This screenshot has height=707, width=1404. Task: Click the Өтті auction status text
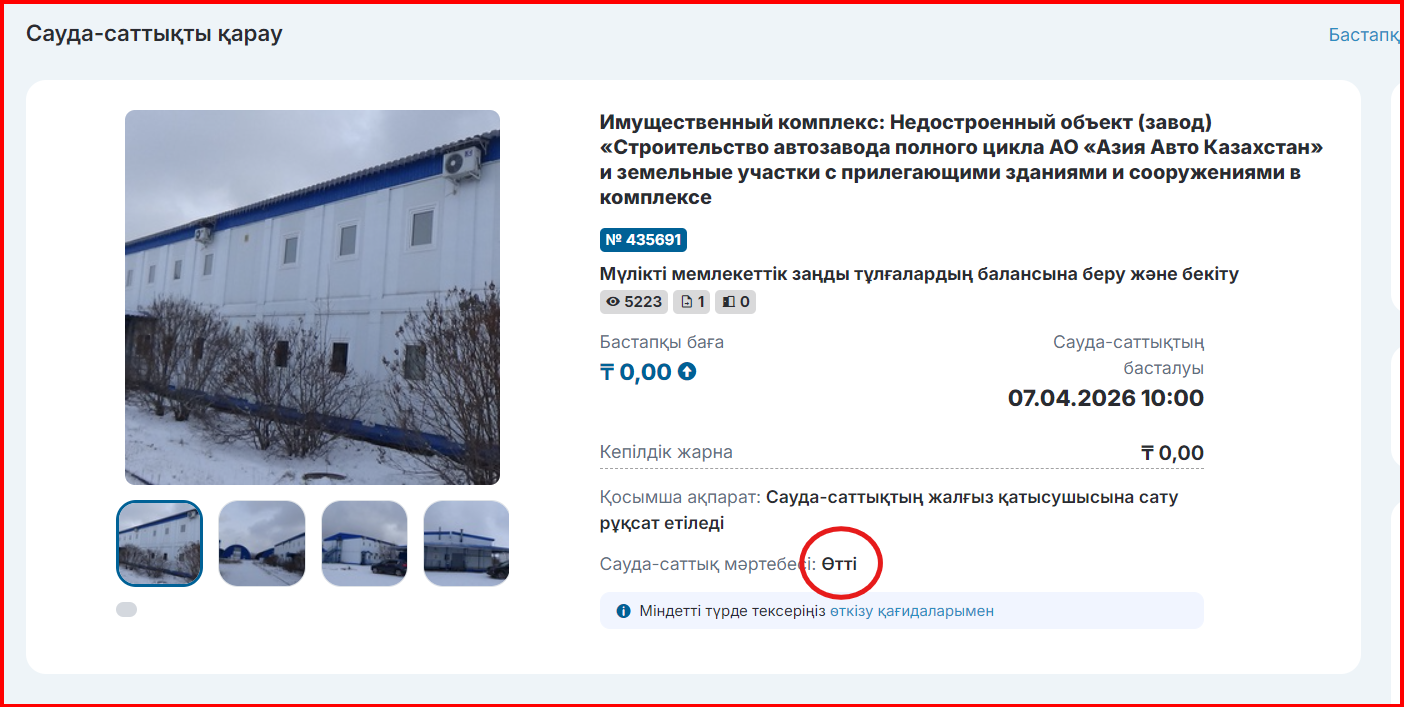[839, 564]
